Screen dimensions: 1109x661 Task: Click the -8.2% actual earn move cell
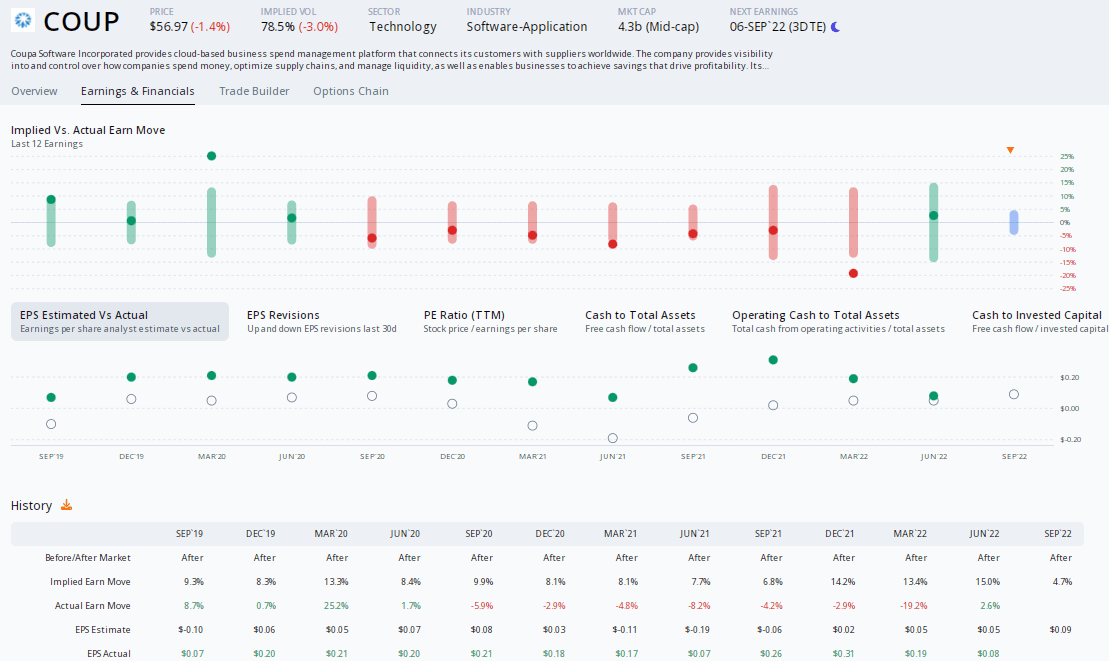699,606
